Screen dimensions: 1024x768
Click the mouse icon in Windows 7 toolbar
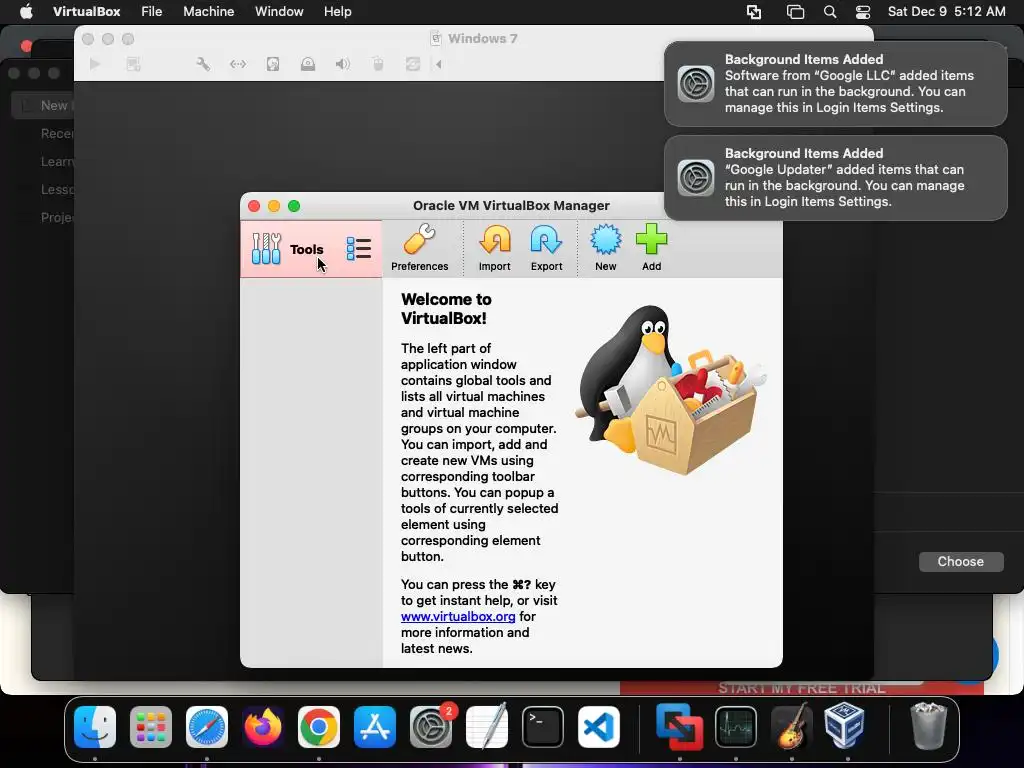[x=377, y=64]
